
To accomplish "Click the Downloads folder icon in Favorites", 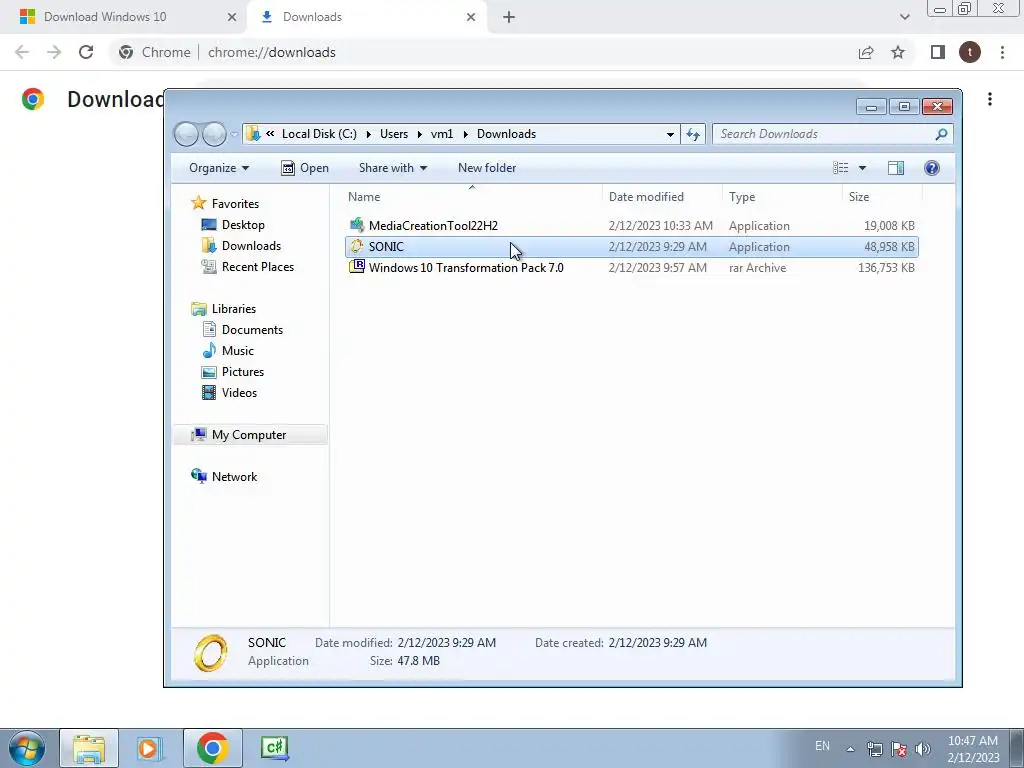I will coord(209,246).
